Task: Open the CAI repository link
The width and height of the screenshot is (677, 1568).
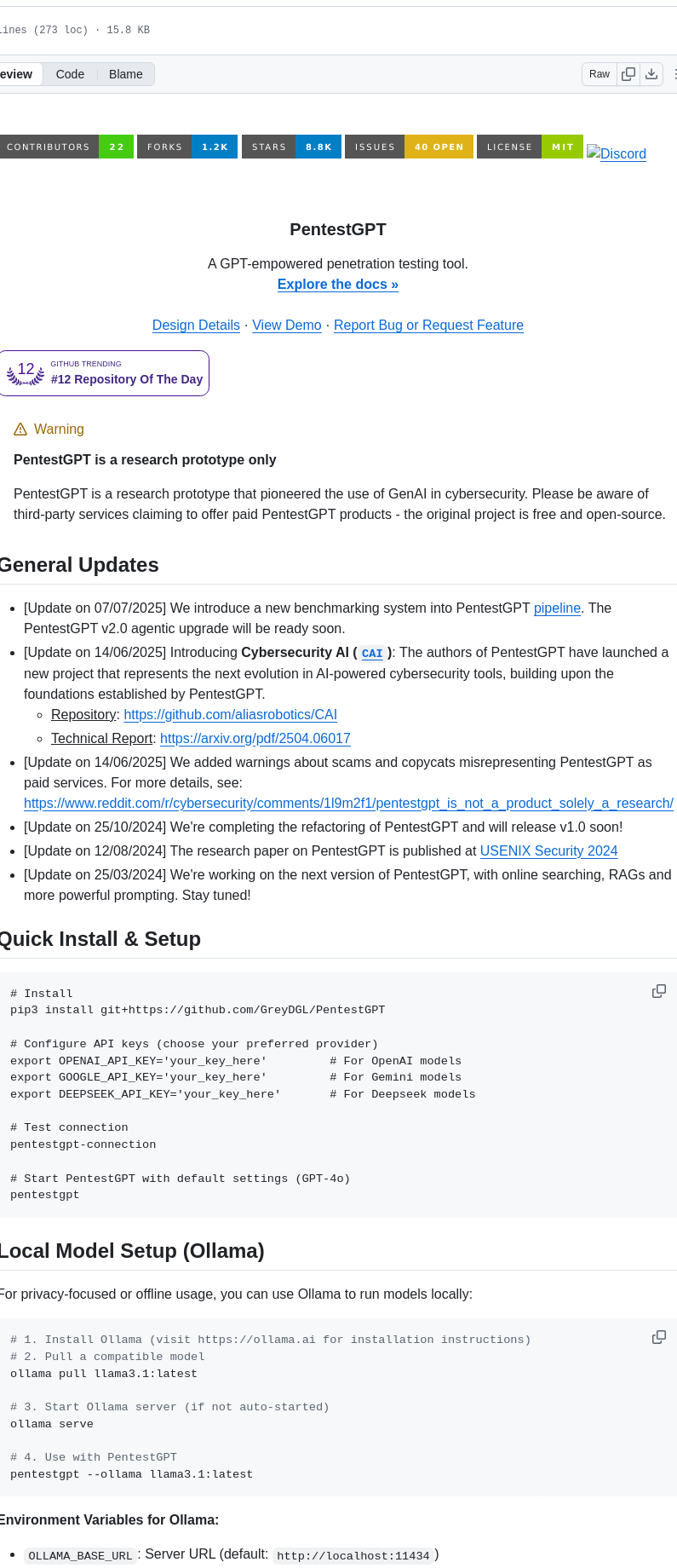Action: (x=230, y=714)
